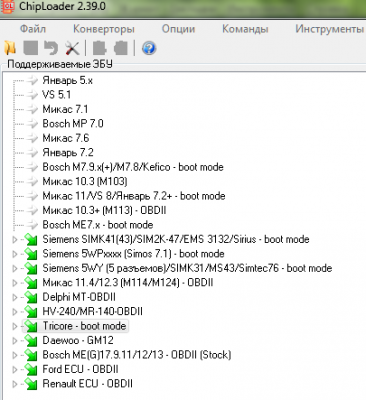Open the Конверторы menu
Screen dimensions: 366x400
point(104,29)
